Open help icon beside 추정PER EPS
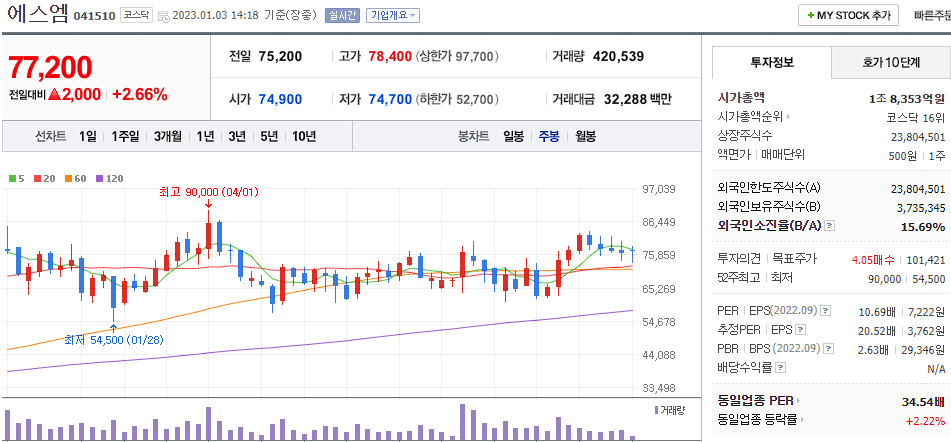The image size is (951, 442). pos(801,330)
